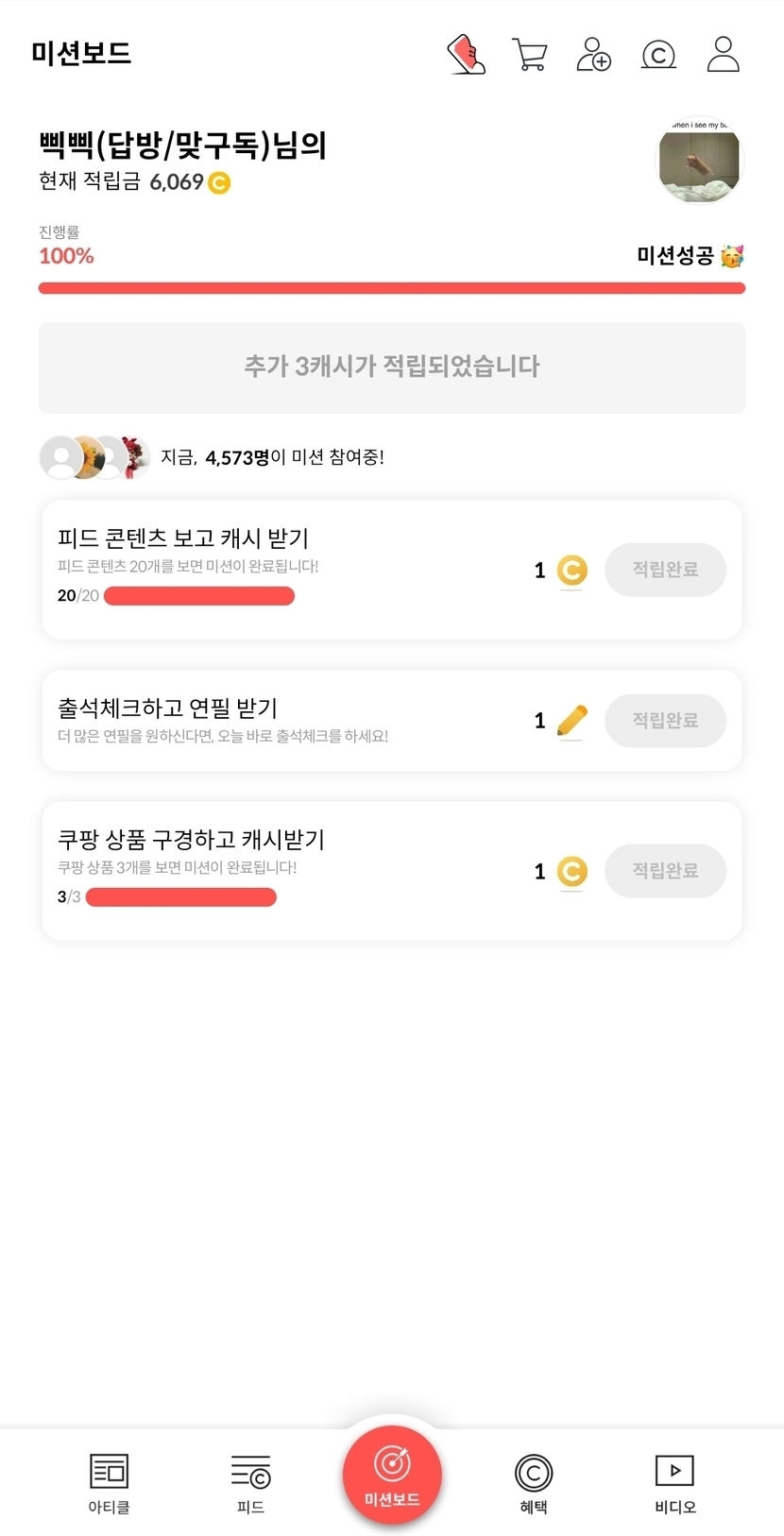Tap the 100% mission progress bar
The height and width of the screenshot is (1536, 784).
(392, 288)
